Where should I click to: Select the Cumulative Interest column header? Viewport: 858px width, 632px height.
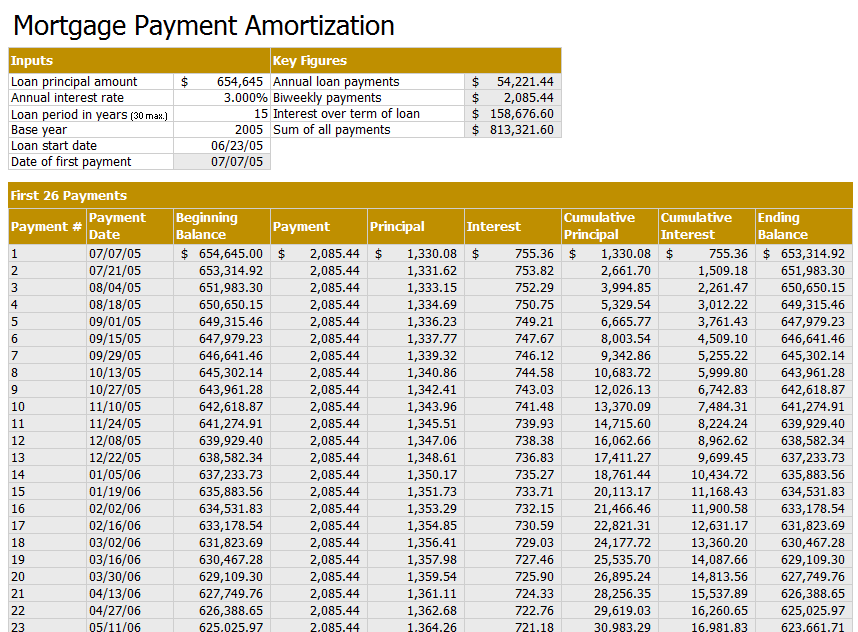[706, 226]
